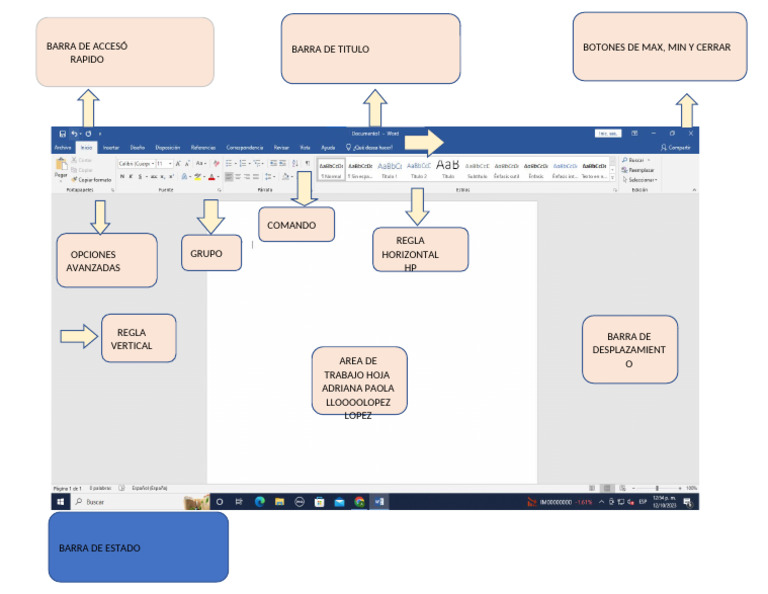Screen dimensions: 768x594
Task: Expand the styles gallery More arrow
Action: click(612, 178)
